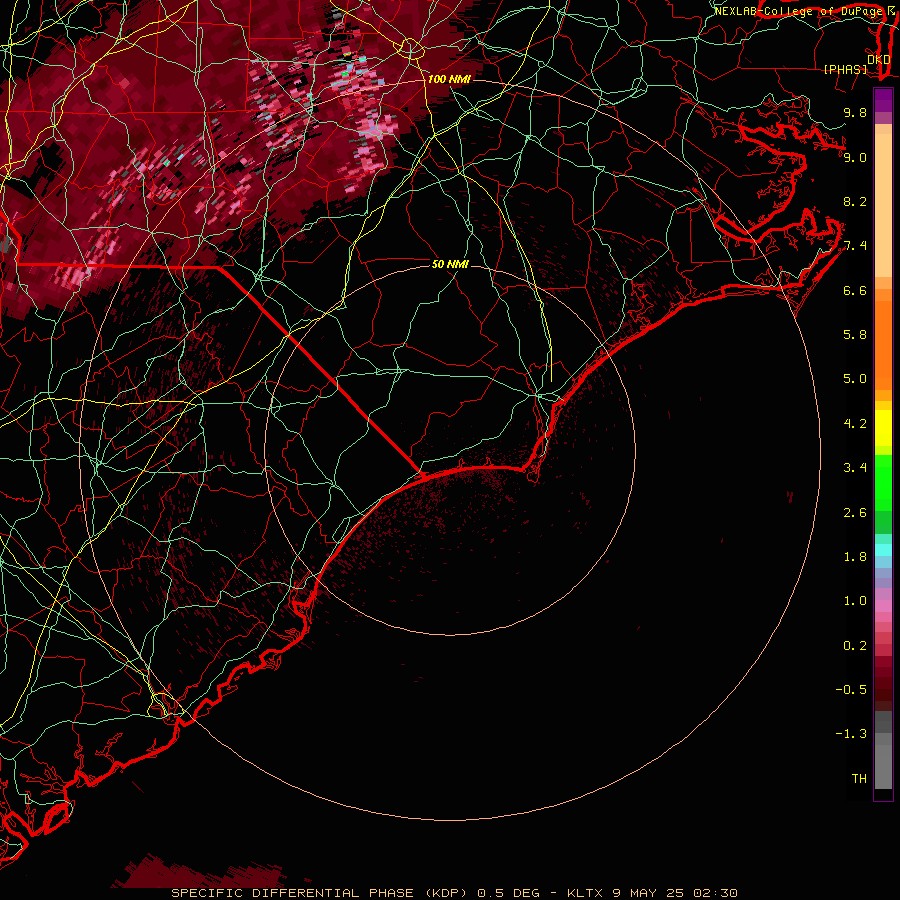
Task: Click the 1.0 scale value
Action: pos(855,601)
